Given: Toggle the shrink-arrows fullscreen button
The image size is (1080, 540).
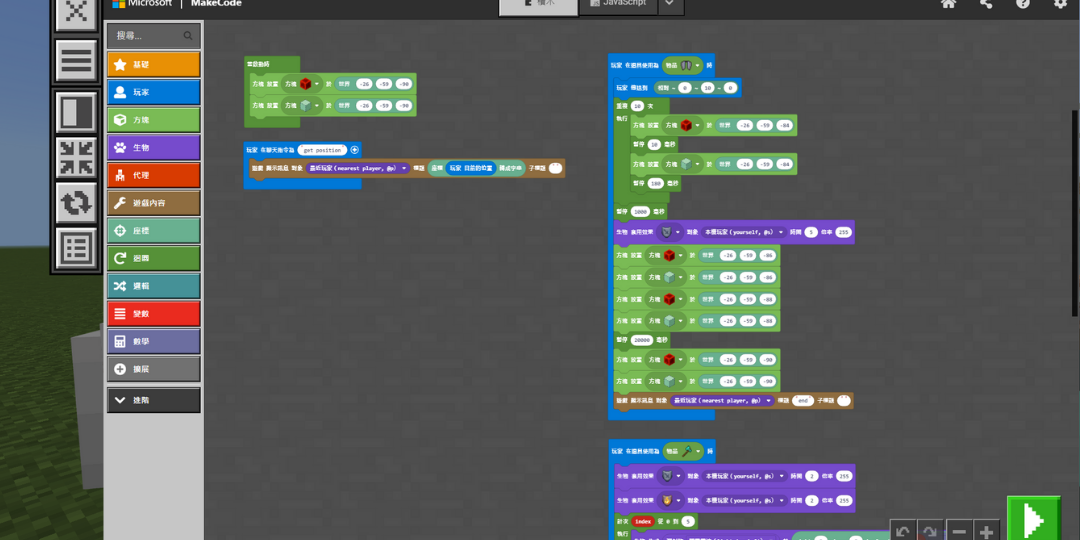Looking at the screenshot, I should [77, 158].
